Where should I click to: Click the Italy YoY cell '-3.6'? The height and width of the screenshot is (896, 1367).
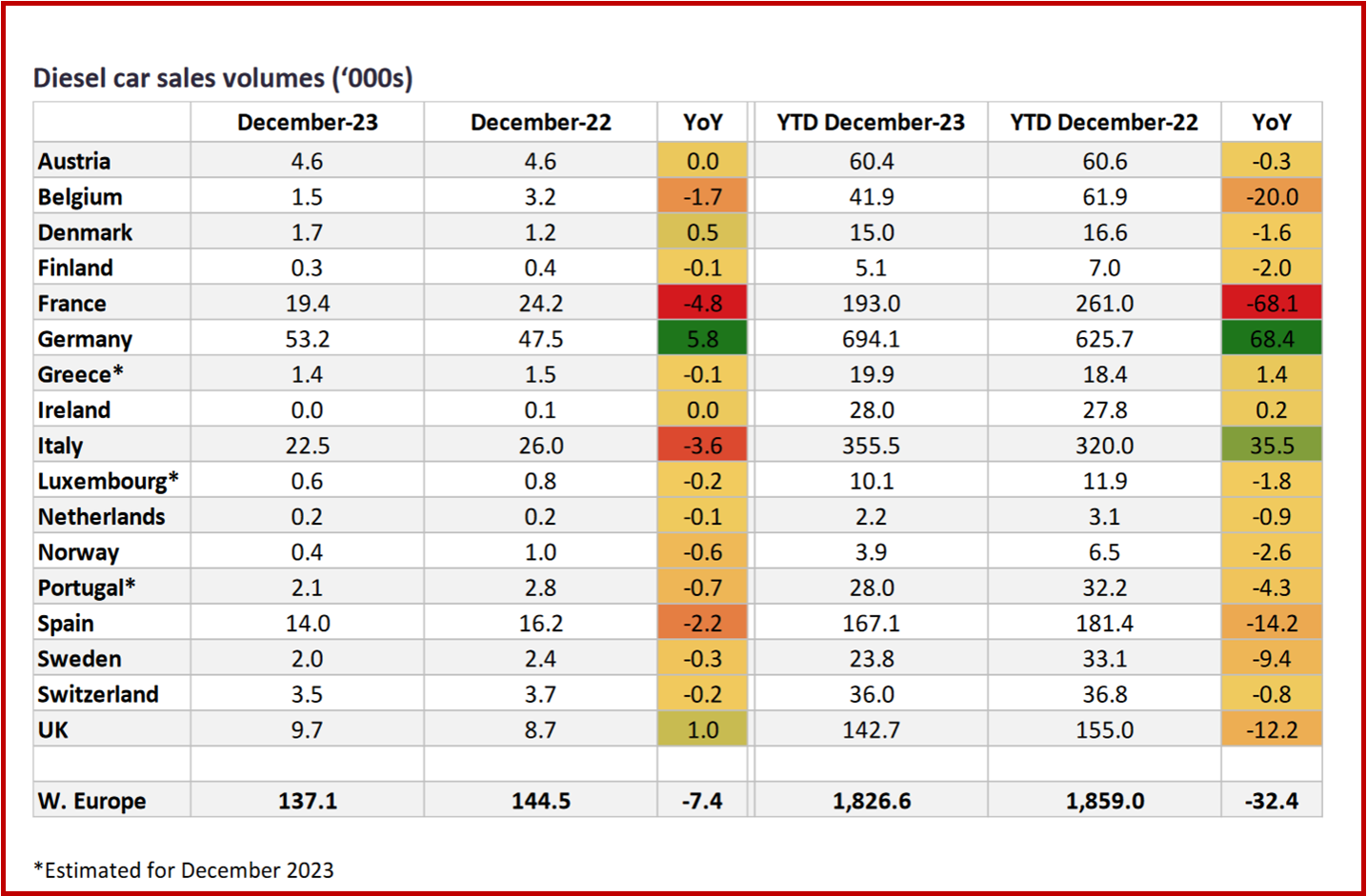[x=703, y=446]
